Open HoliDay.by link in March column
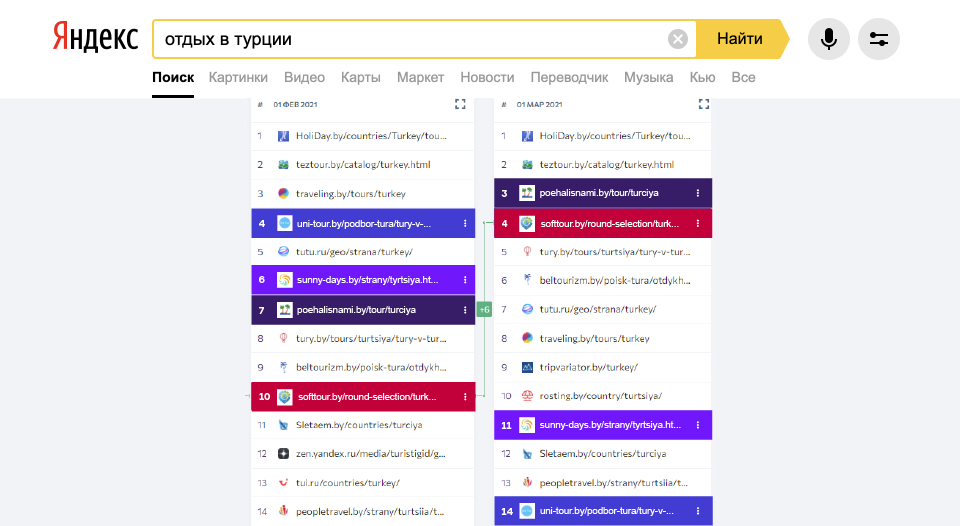 [615, 136]
